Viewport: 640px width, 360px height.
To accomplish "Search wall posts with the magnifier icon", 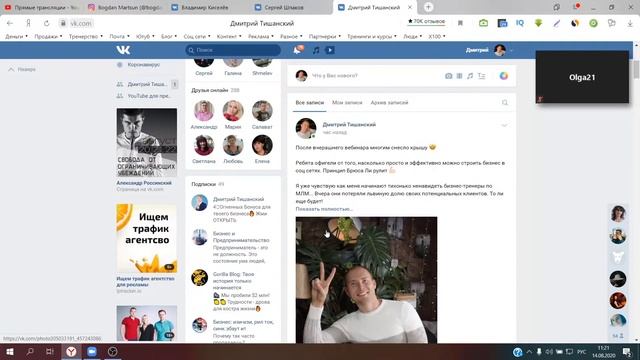I will click(505, 102).
